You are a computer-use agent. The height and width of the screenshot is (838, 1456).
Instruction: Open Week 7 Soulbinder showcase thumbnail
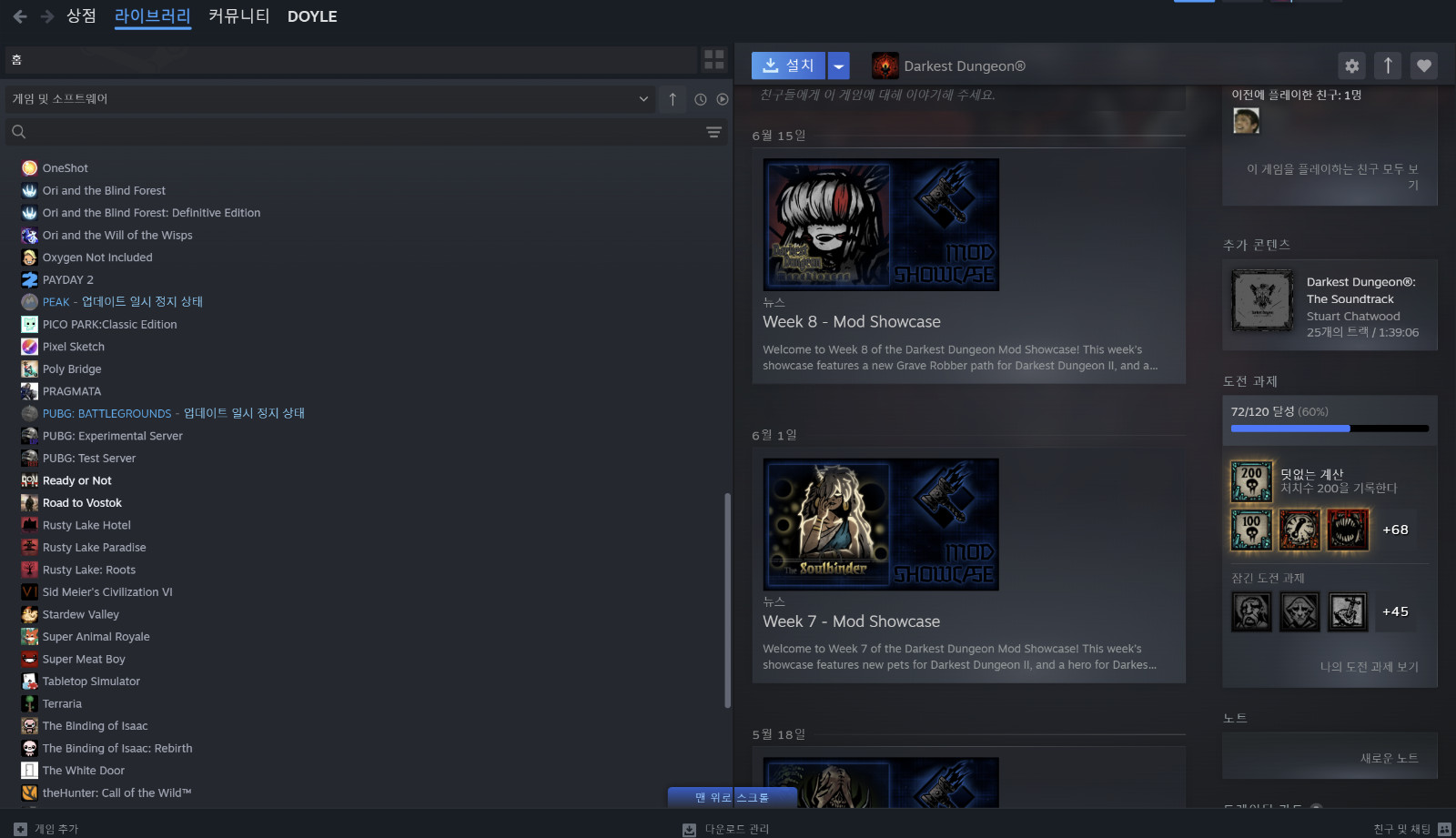click(x=881, y=524)
